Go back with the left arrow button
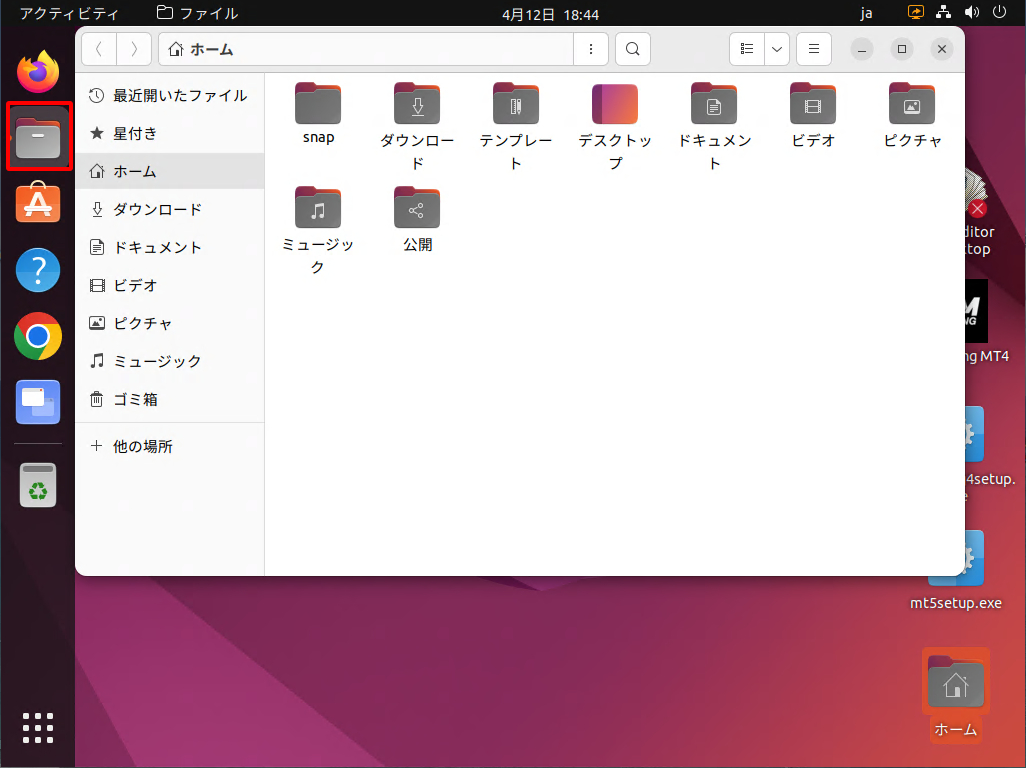The image size is (1026, 768). tap(99, 48)
